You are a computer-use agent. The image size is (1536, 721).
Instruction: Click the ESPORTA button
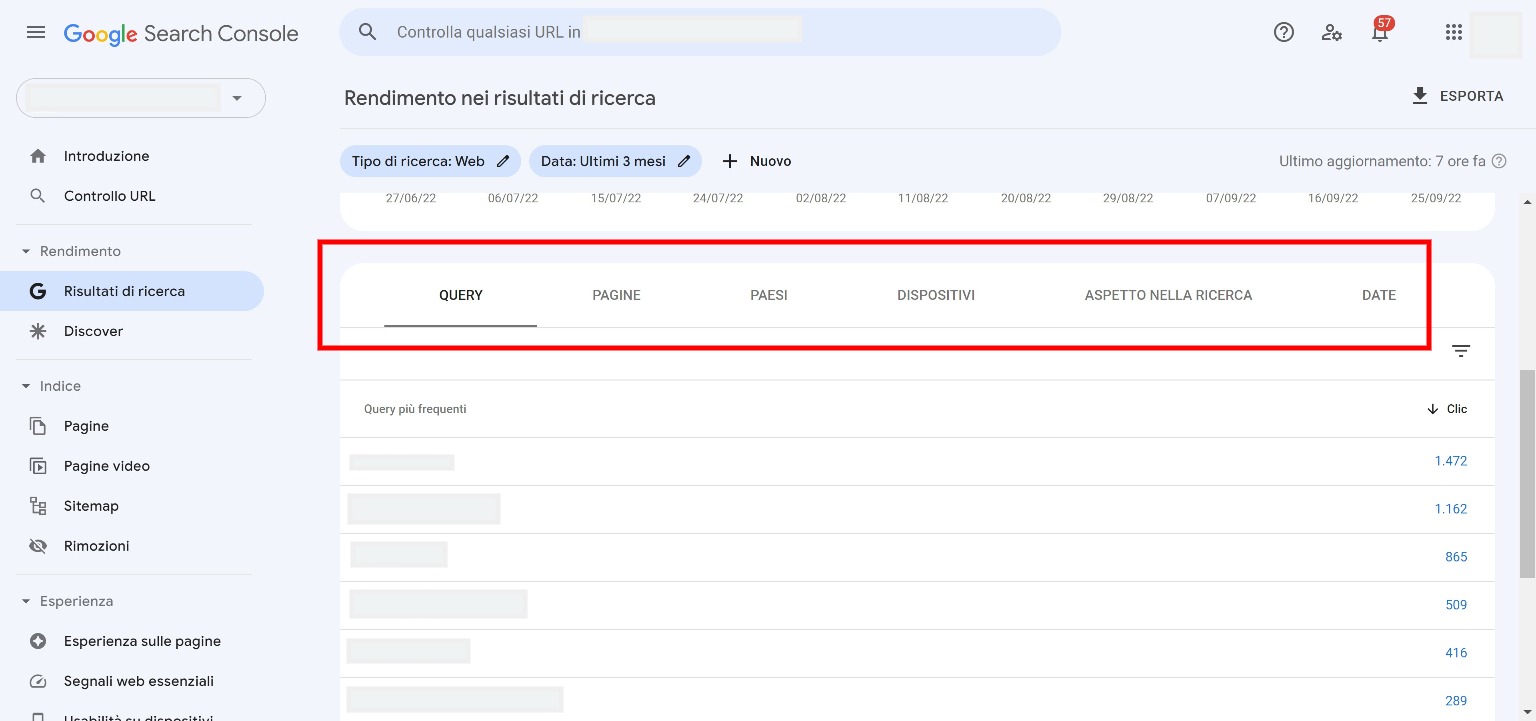1457,96
